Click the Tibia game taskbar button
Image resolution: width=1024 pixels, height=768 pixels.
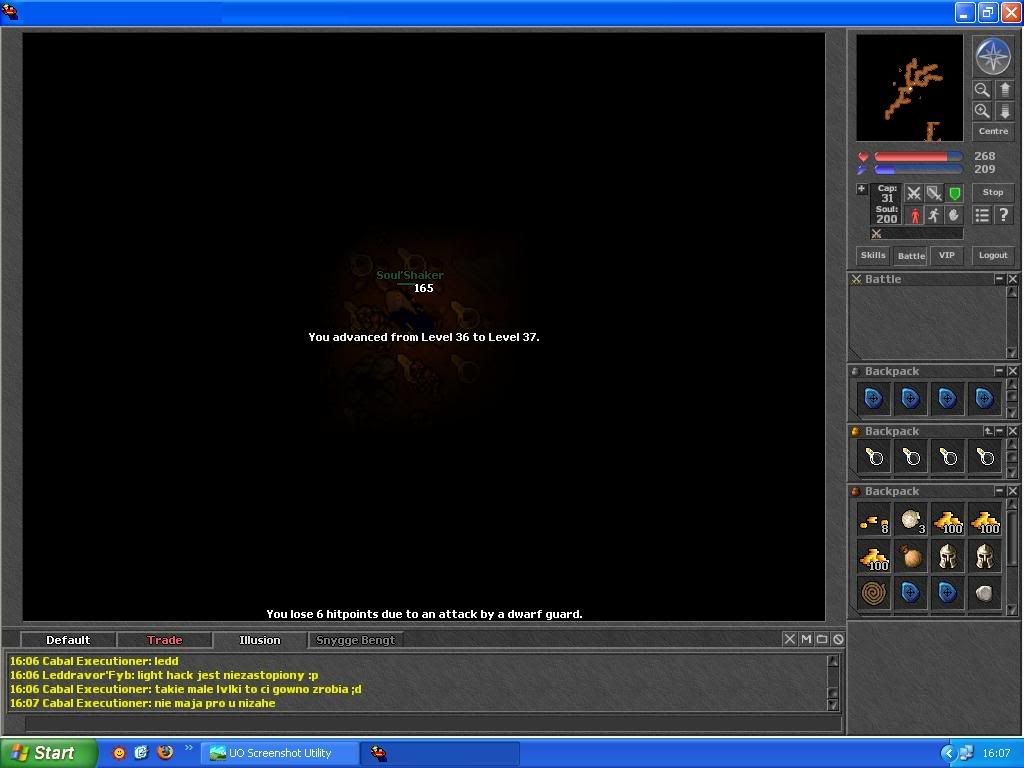[x=440, y=753]
